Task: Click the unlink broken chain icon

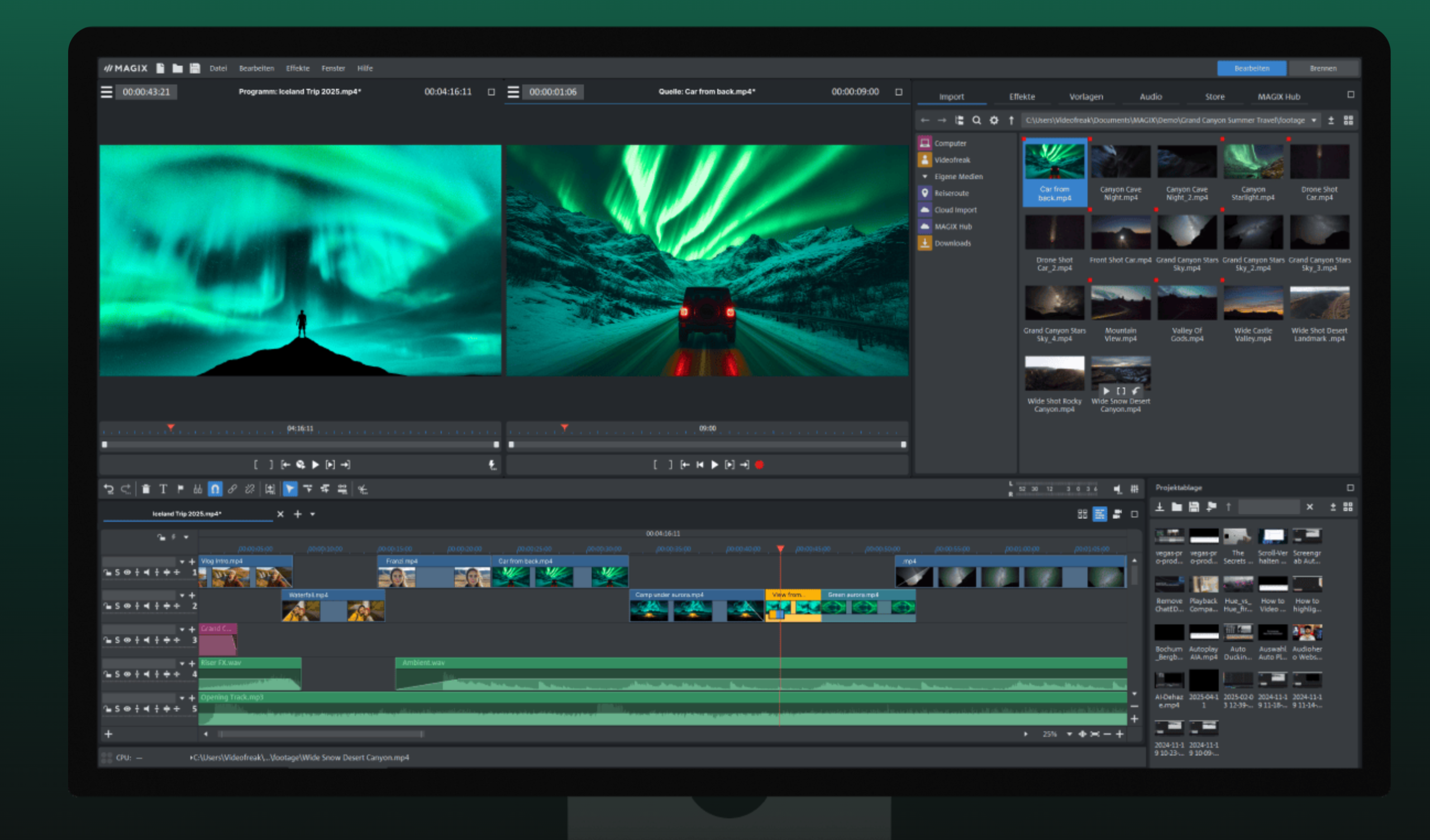Action: [x=250, y=489]
